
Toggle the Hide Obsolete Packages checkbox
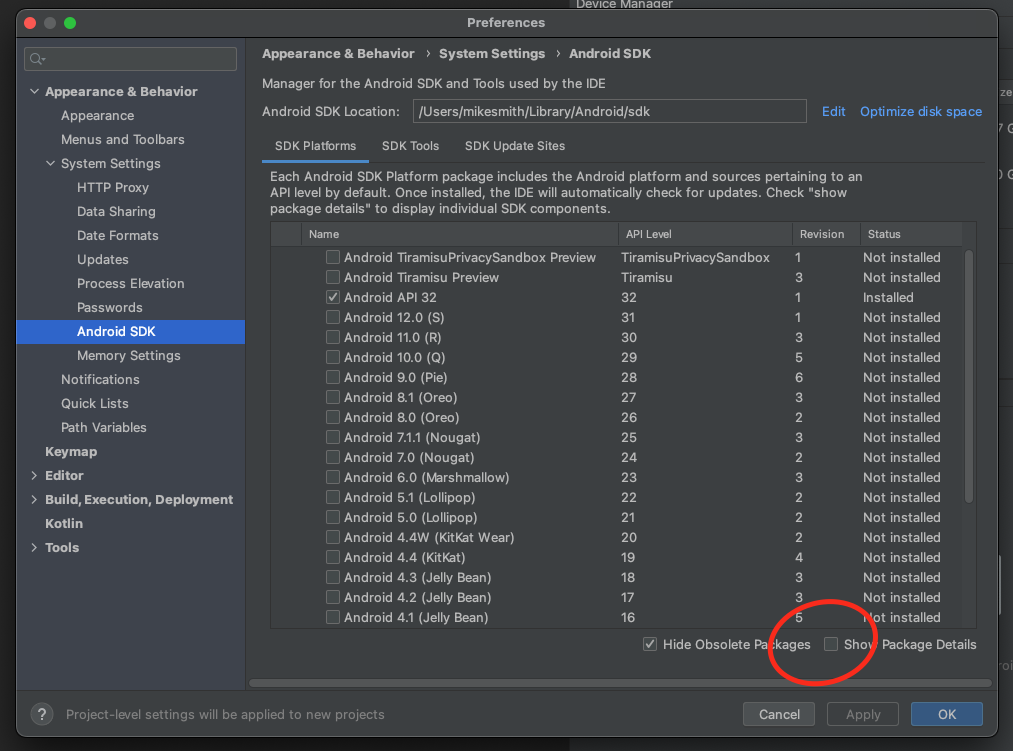pos(650,644)
